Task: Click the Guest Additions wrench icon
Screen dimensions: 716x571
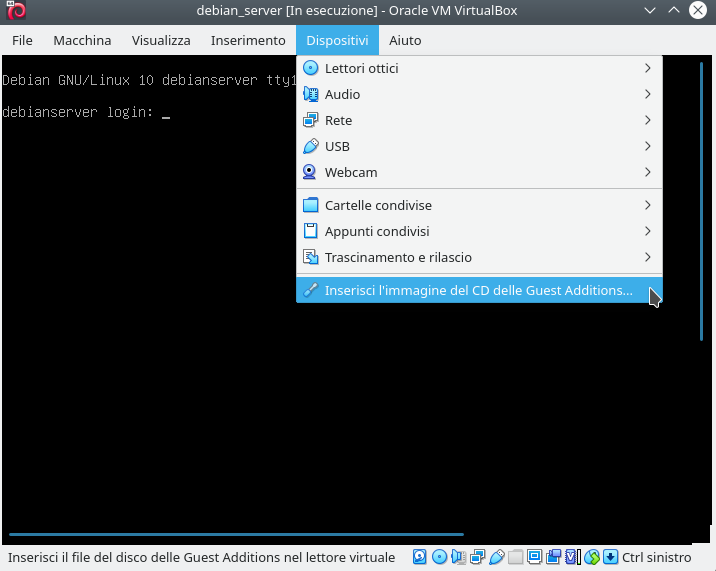Action: pos(311,290)
